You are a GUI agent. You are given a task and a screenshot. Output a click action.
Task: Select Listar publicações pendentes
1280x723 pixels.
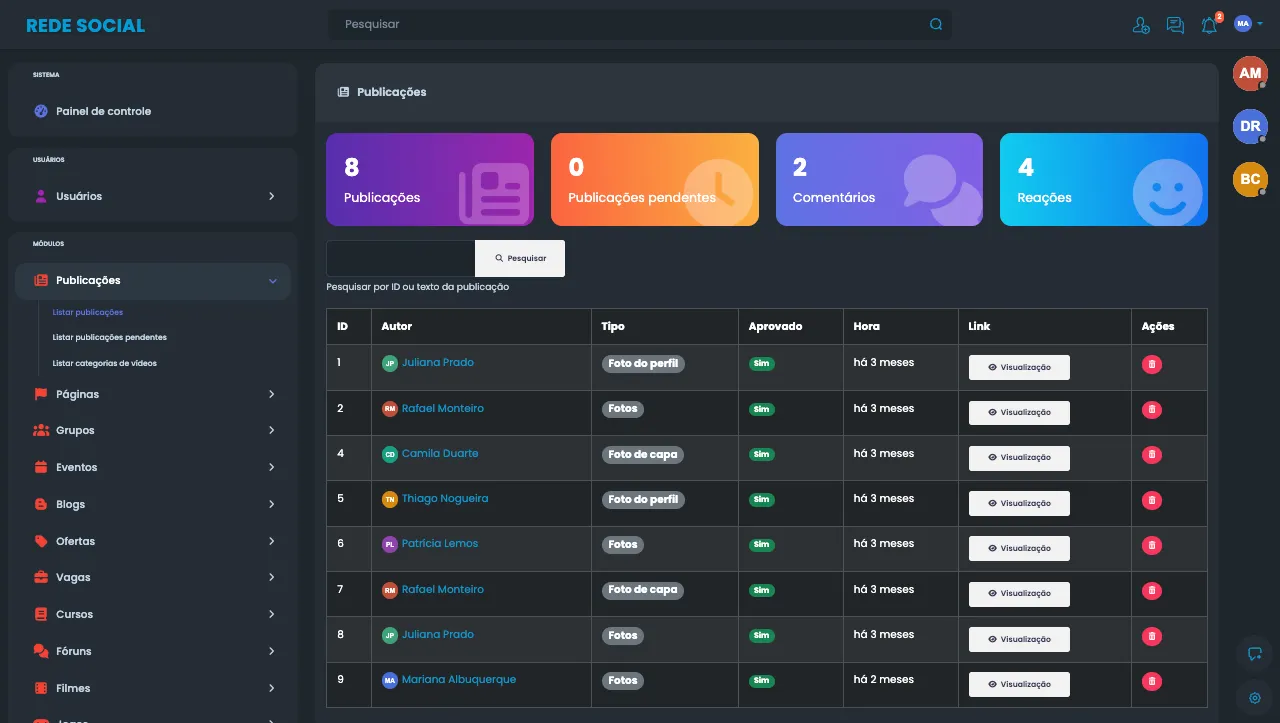pyautogui.click(x=110, y=337)
